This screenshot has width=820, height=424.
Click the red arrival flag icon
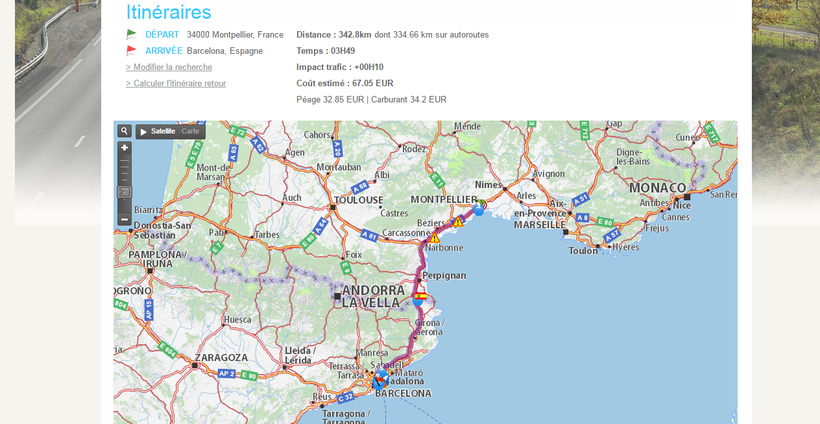point(131,50)
